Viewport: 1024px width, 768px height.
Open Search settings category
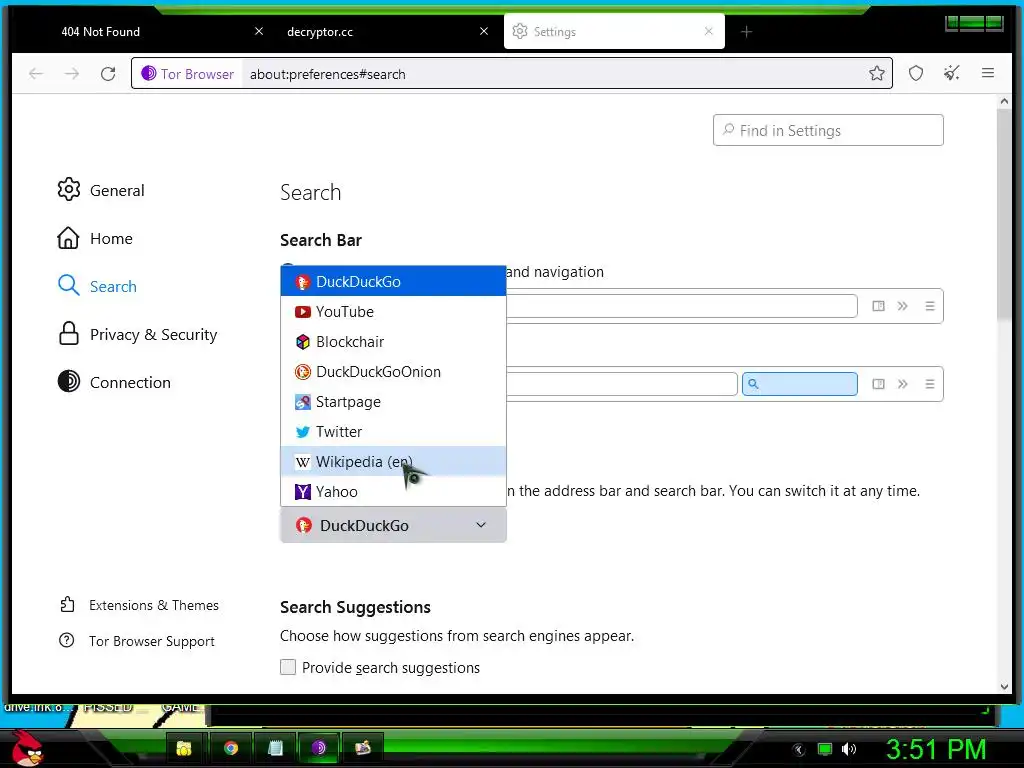[x=97, y=286]
